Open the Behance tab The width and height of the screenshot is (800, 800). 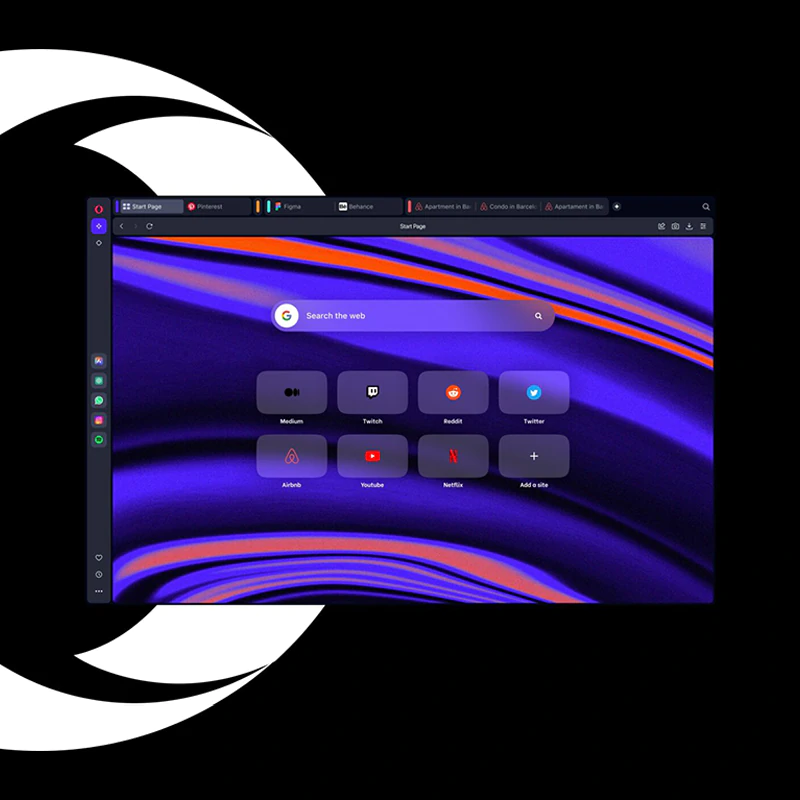pyautogui.click(x=360, y=206)
